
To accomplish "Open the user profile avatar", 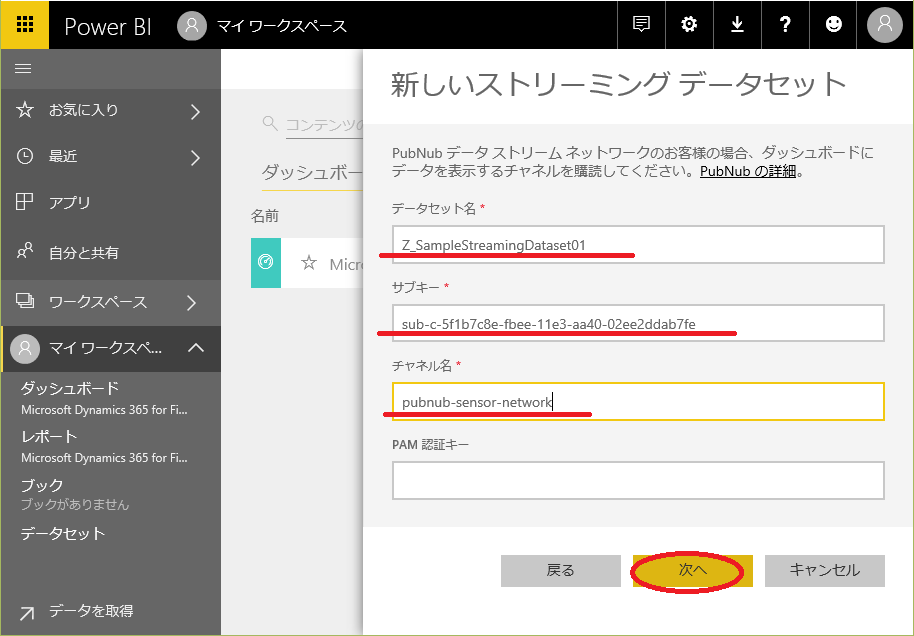I will [x=884, y=24].
